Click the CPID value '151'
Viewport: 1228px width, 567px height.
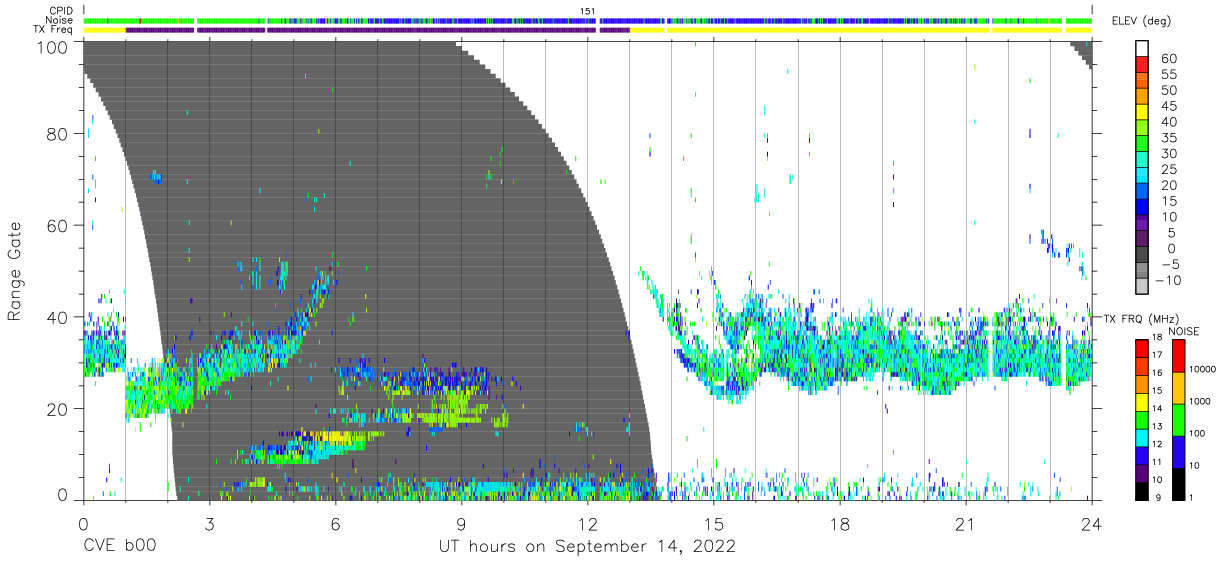point(588,11)
